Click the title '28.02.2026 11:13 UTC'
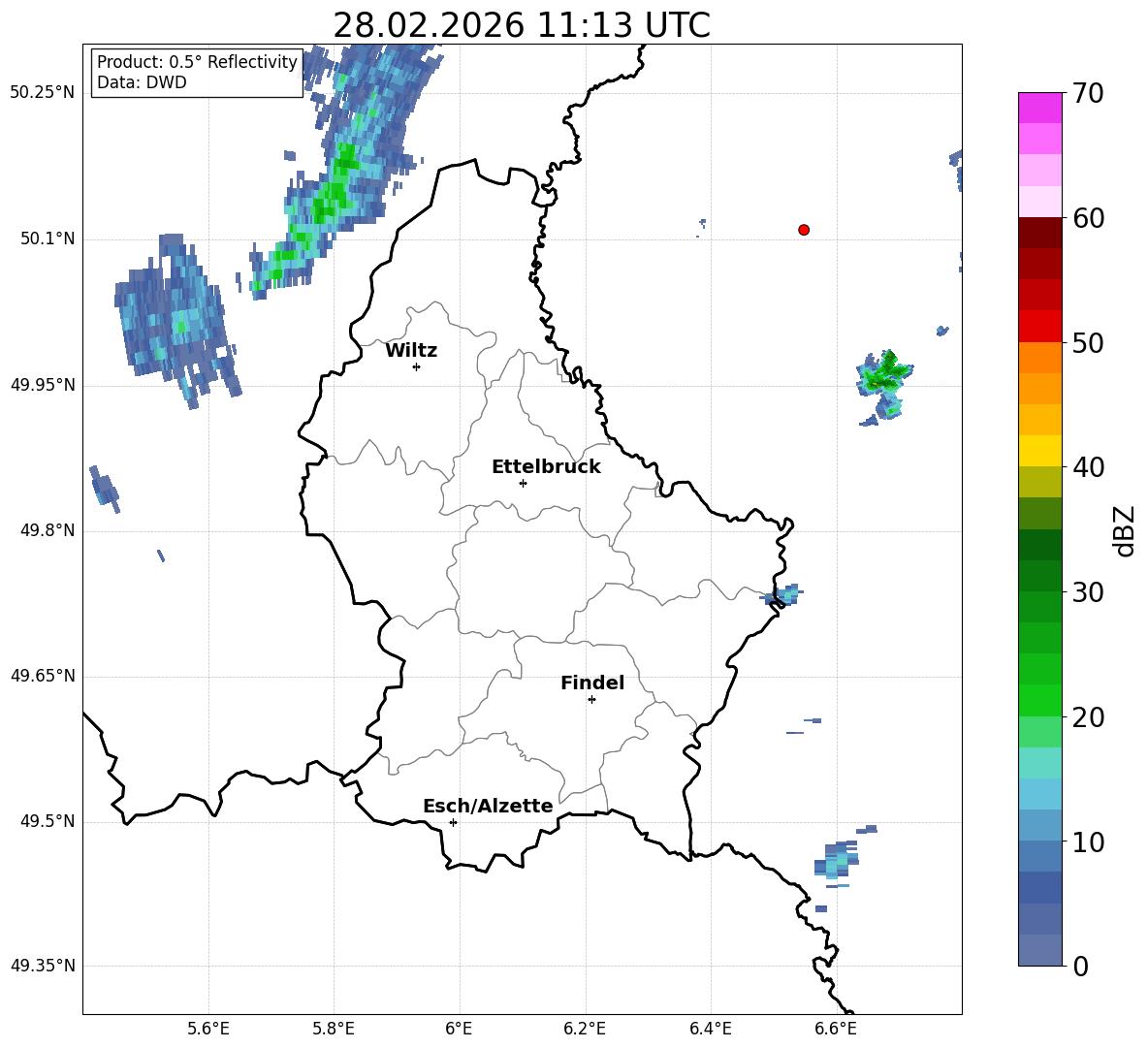Image resolution: width=1148 pixels, height=1048 pixels. (522, 25)
